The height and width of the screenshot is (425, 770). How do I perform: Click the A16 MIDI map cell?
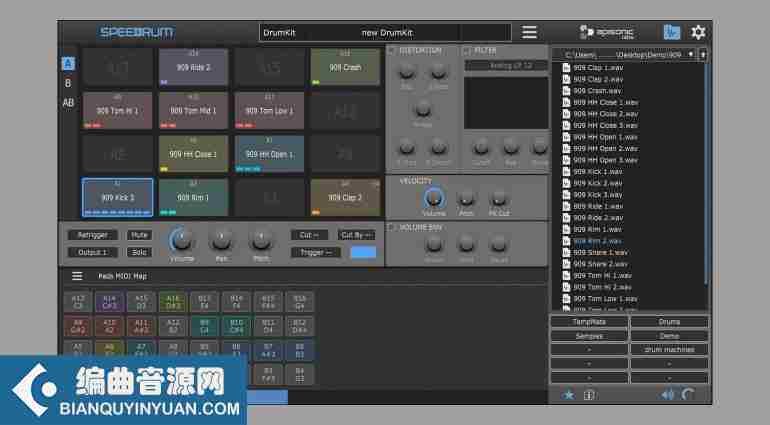pos(173,302)
